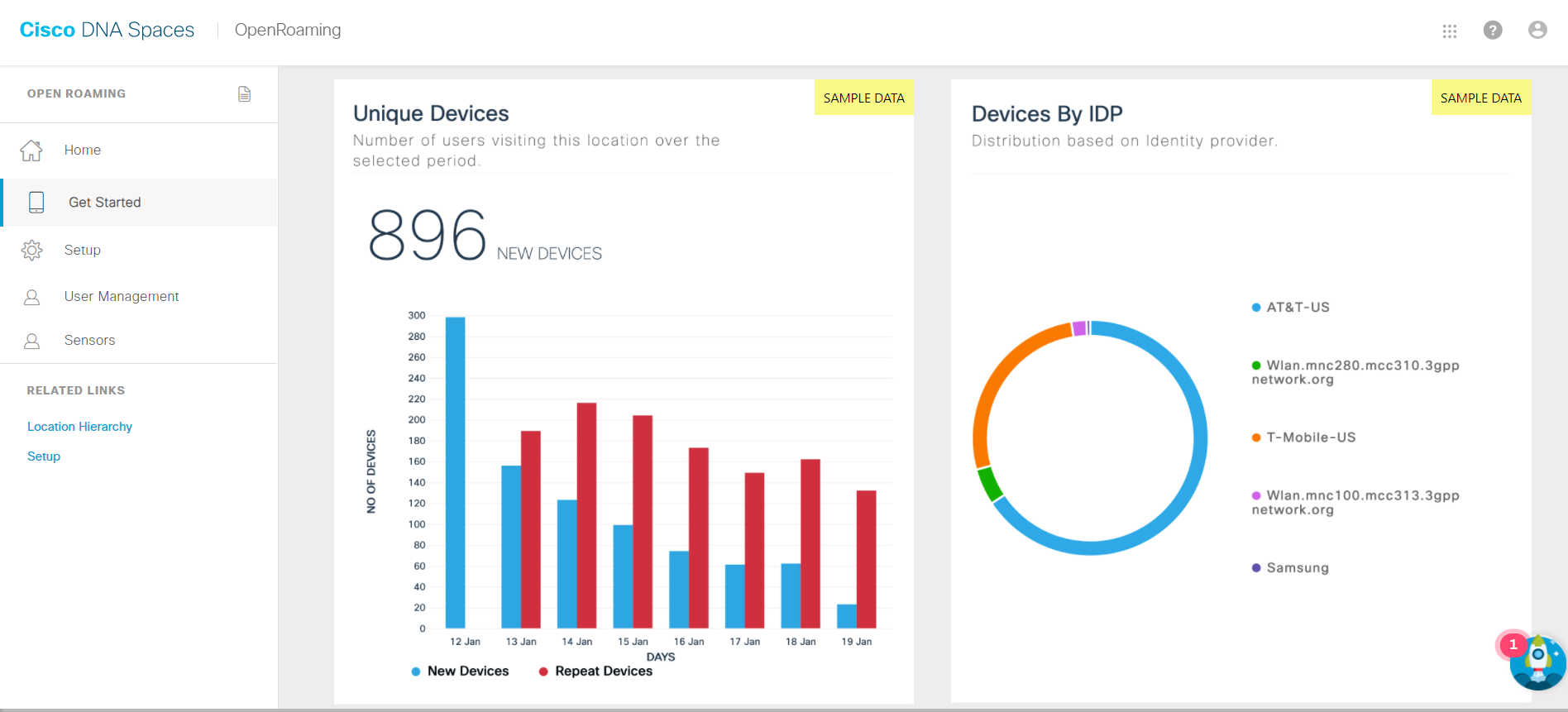The width and height of the screenshot is (1568, 712).
Task: Open the rocket assistant widget
Action: [1538, 663]
